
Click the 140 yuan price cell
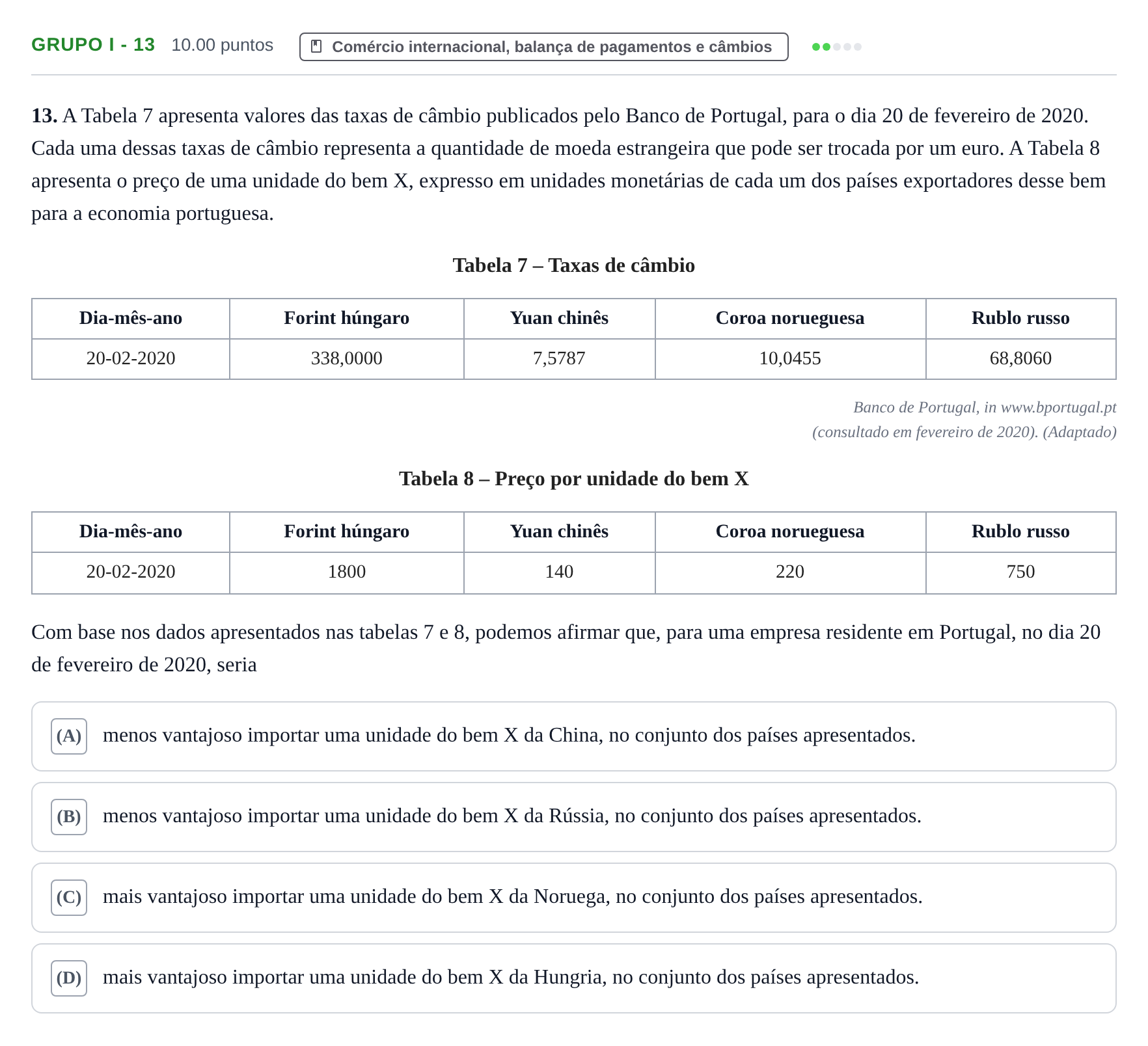click(559, 572)
